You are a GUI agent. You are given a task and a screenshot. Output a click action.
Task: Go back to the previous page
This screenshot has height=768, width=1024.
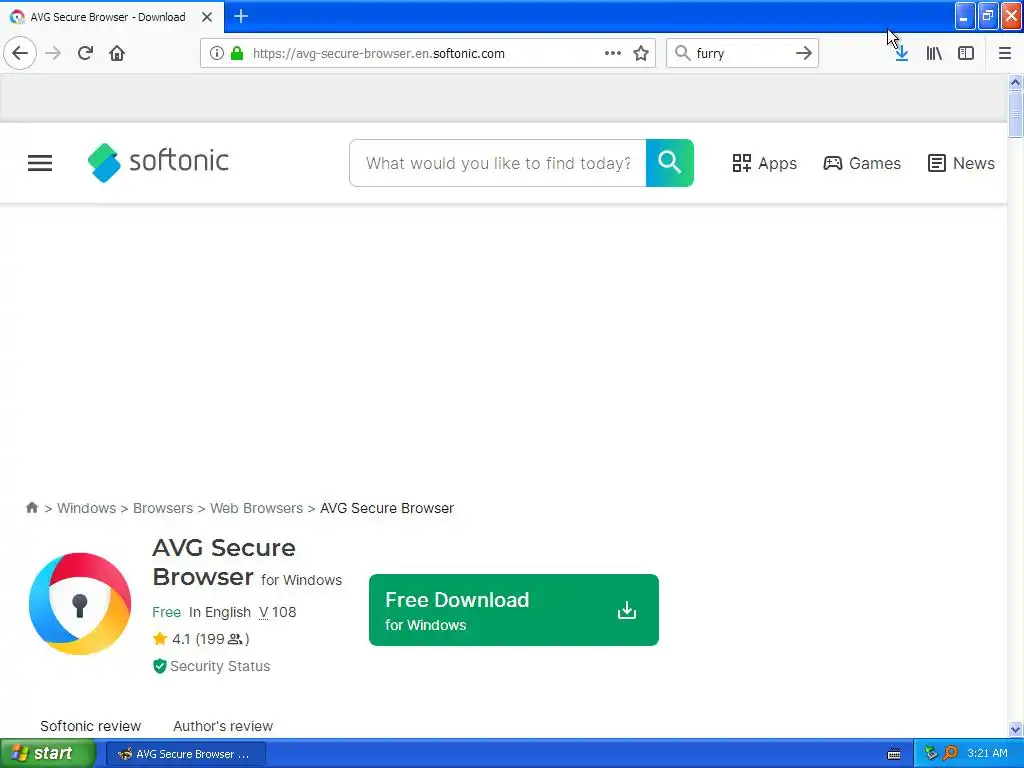click(20, 53)
